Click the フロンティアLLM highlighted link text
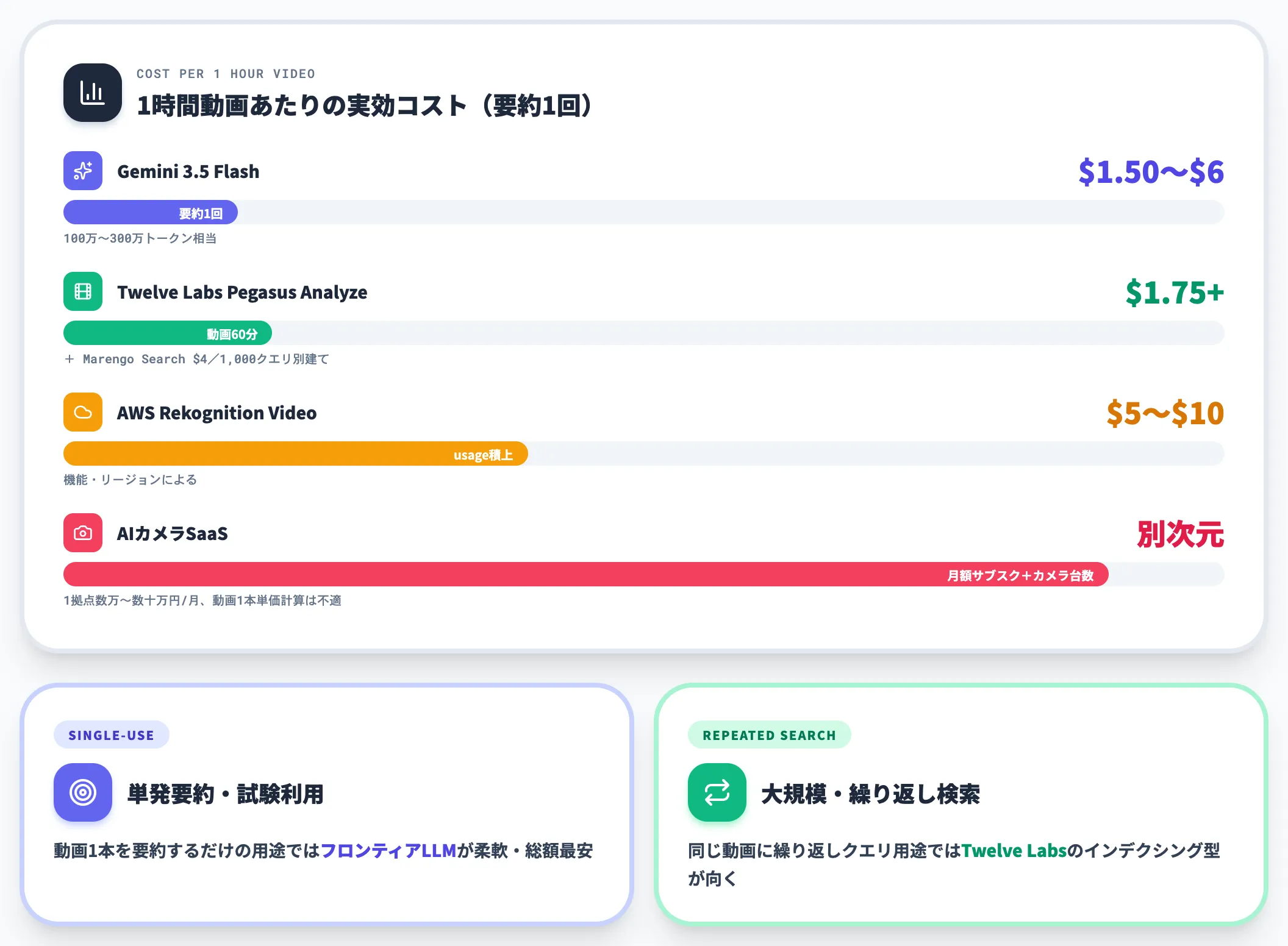 388,850
